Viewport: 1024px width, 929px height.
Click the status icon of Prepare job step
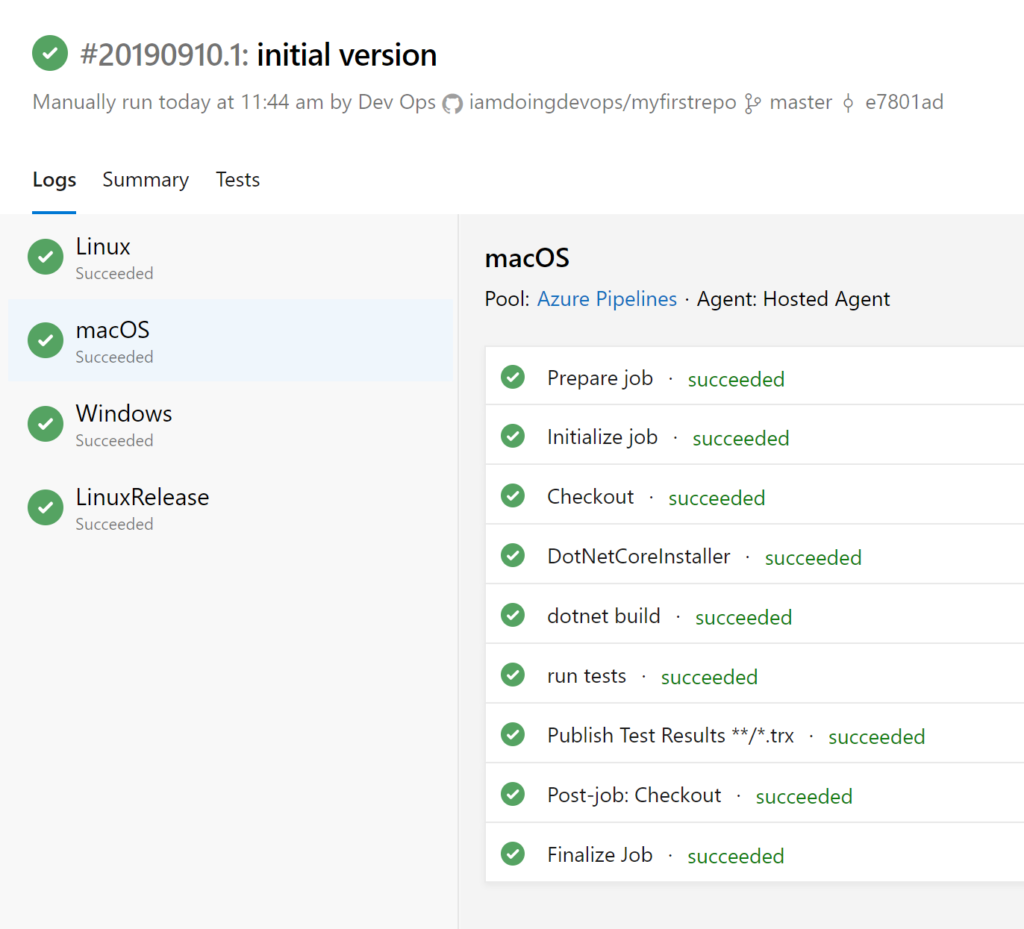(513, 377)
